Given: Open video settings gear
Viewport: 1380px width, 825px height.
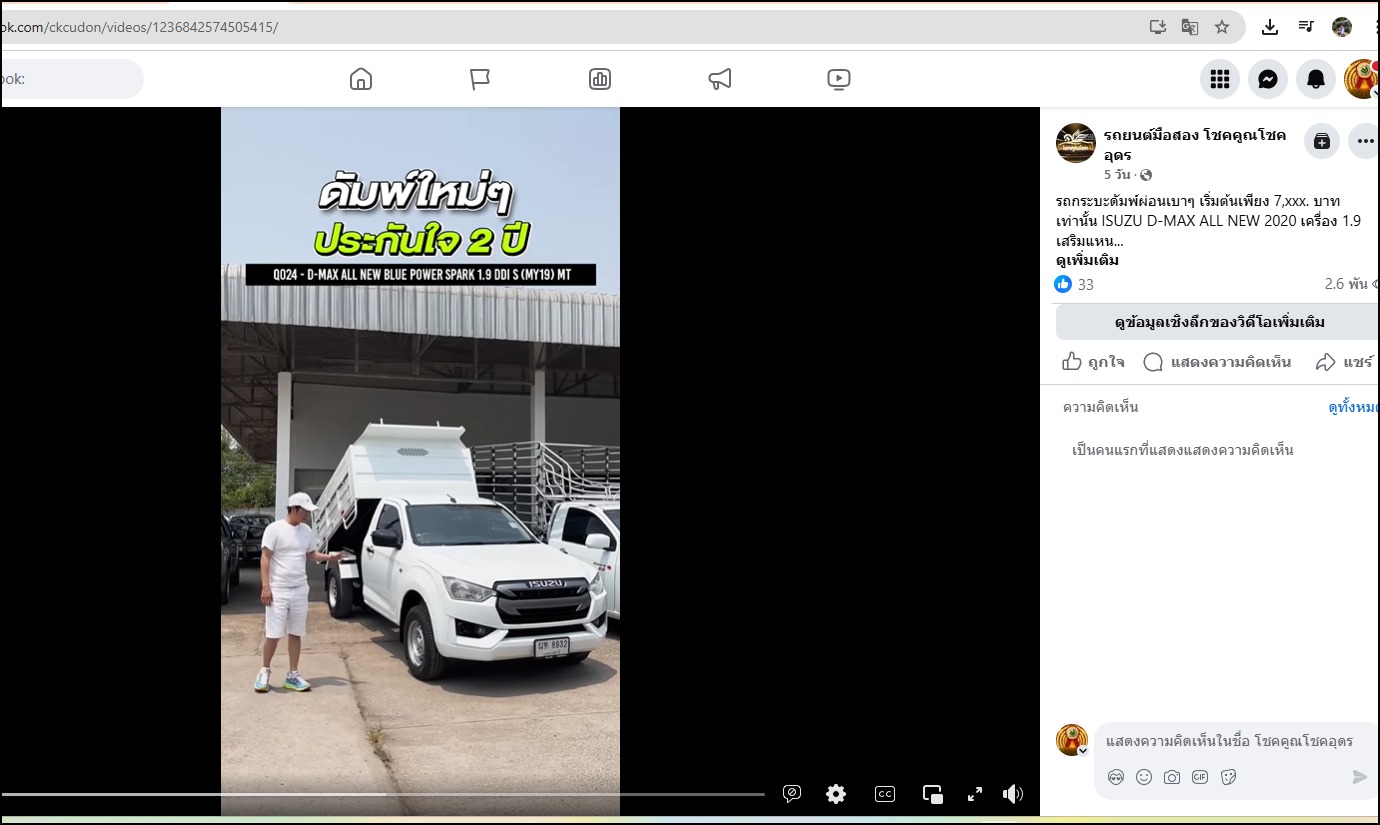Looking at the screenshot, I should click(x=836, y=794).
